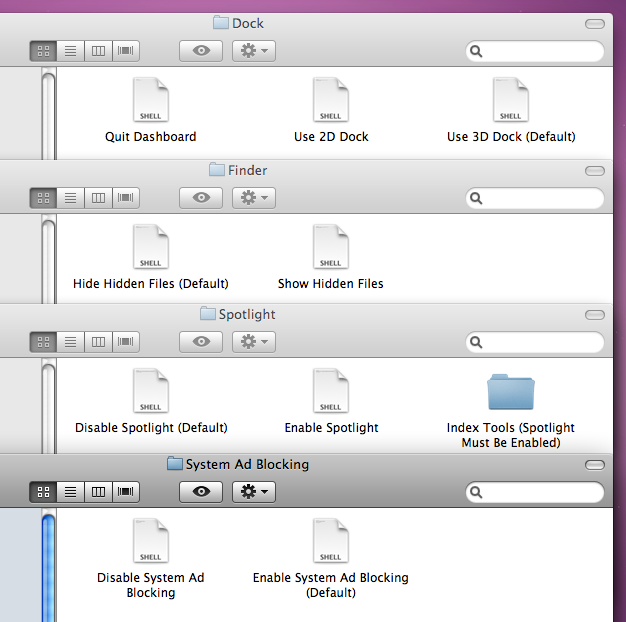626x622 pixels.
Task: Click the System Ad Blocking folder title icon
Action: pyautogui.click(x=174, y=464)
